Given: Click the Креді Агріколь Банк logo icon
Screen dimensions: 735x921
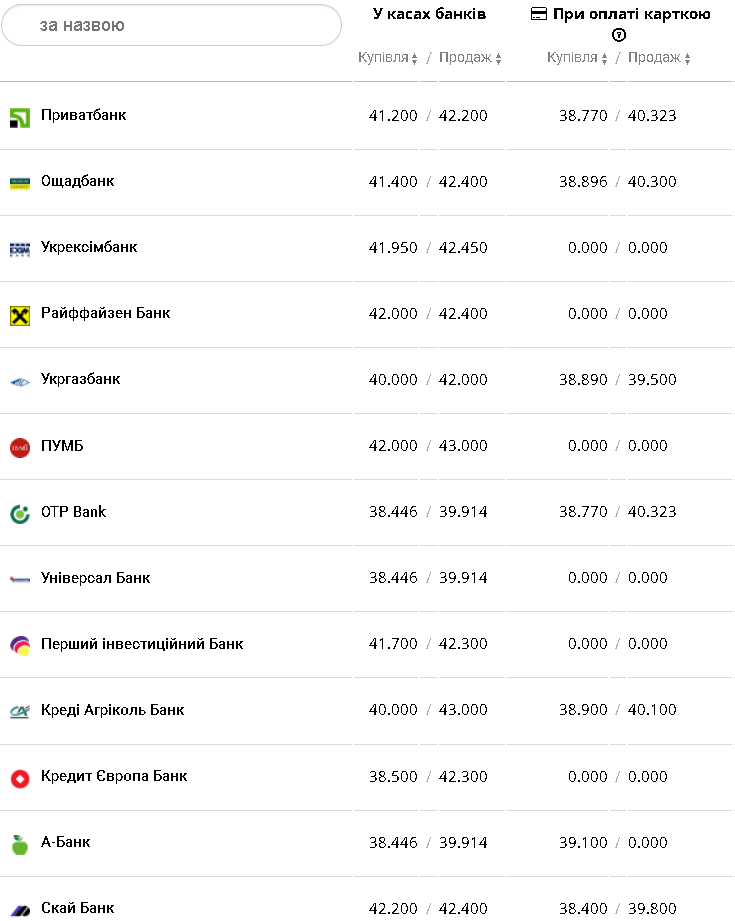Looking at the screenshot, I should point(20,711).
